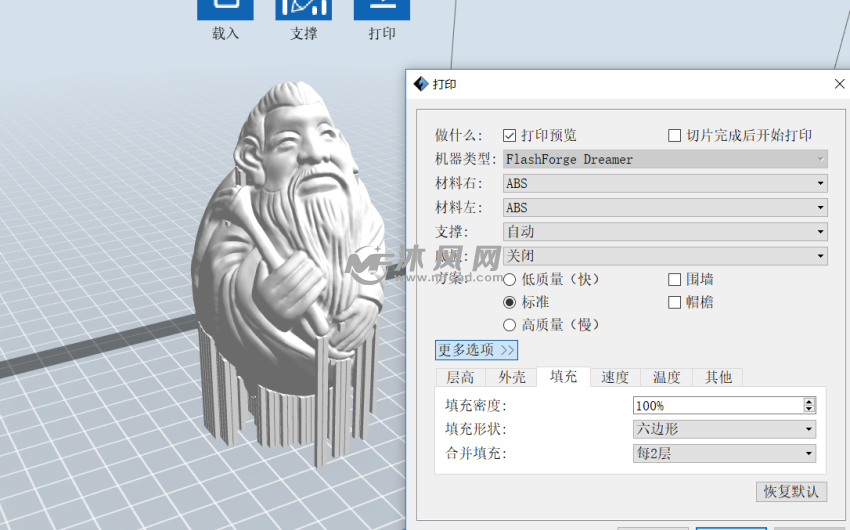Close the 打印 dialog window
The height and width of the screenshot is (530, 850).
[838, 84]
